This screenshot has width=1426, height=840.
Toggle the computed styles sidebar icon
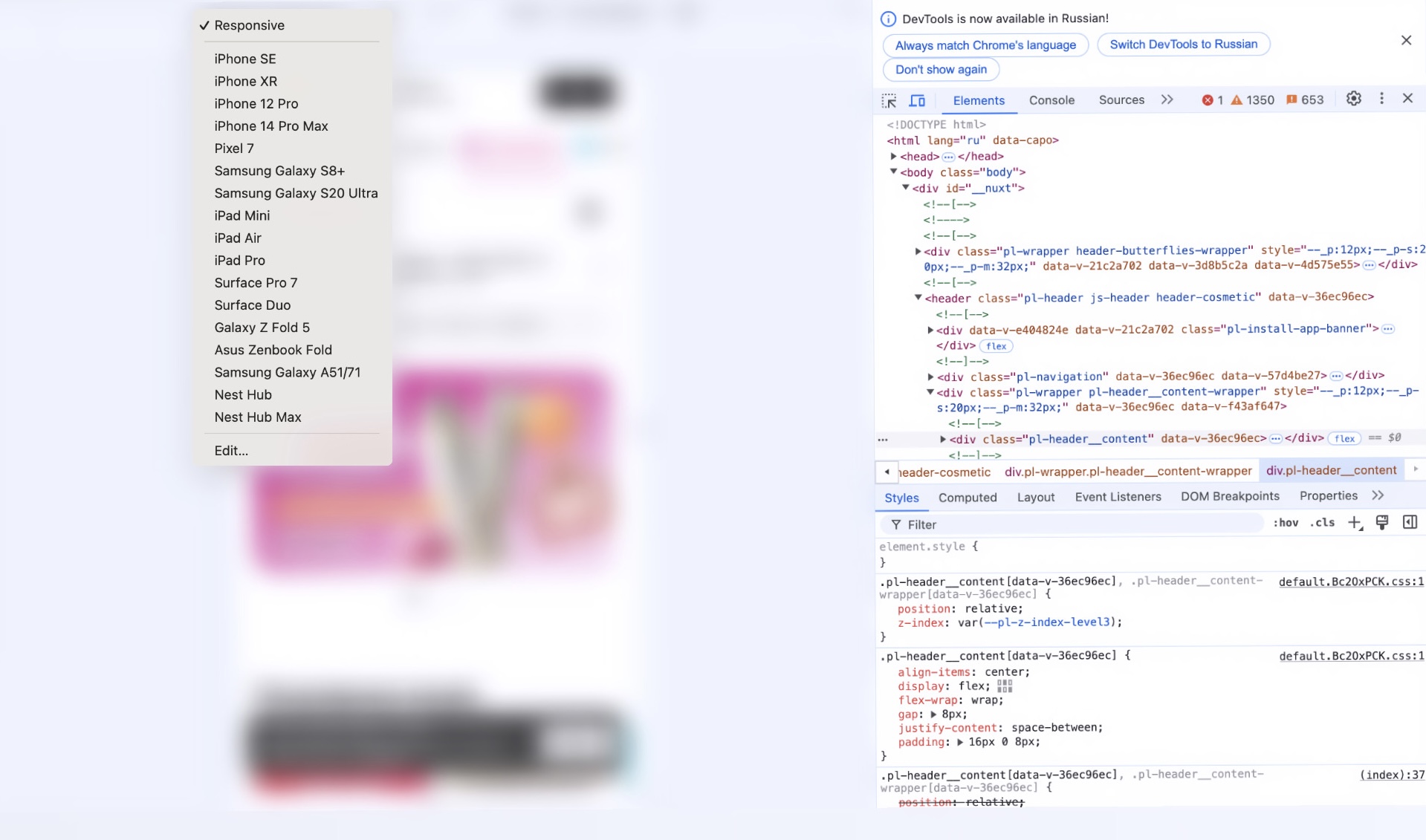click(1410, 523)
